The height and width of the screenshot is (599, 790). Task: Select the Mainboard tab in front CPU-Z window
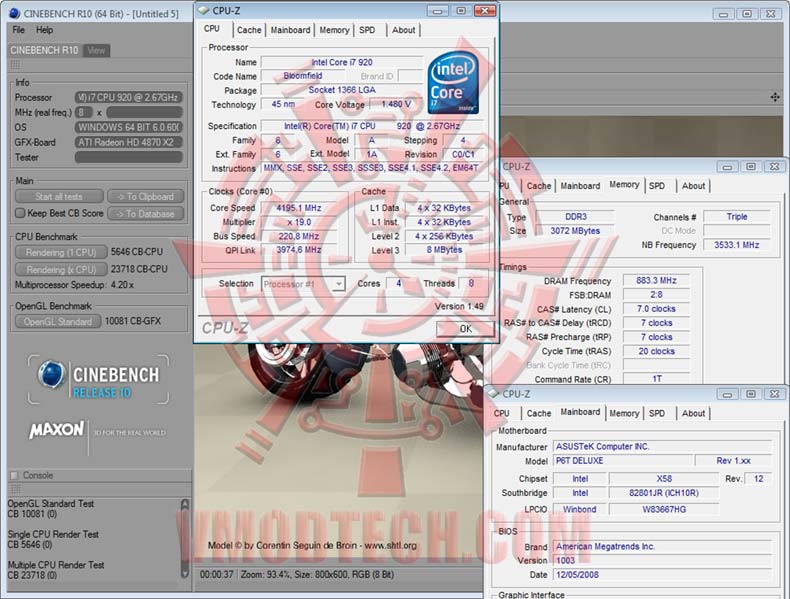point(290,30)
